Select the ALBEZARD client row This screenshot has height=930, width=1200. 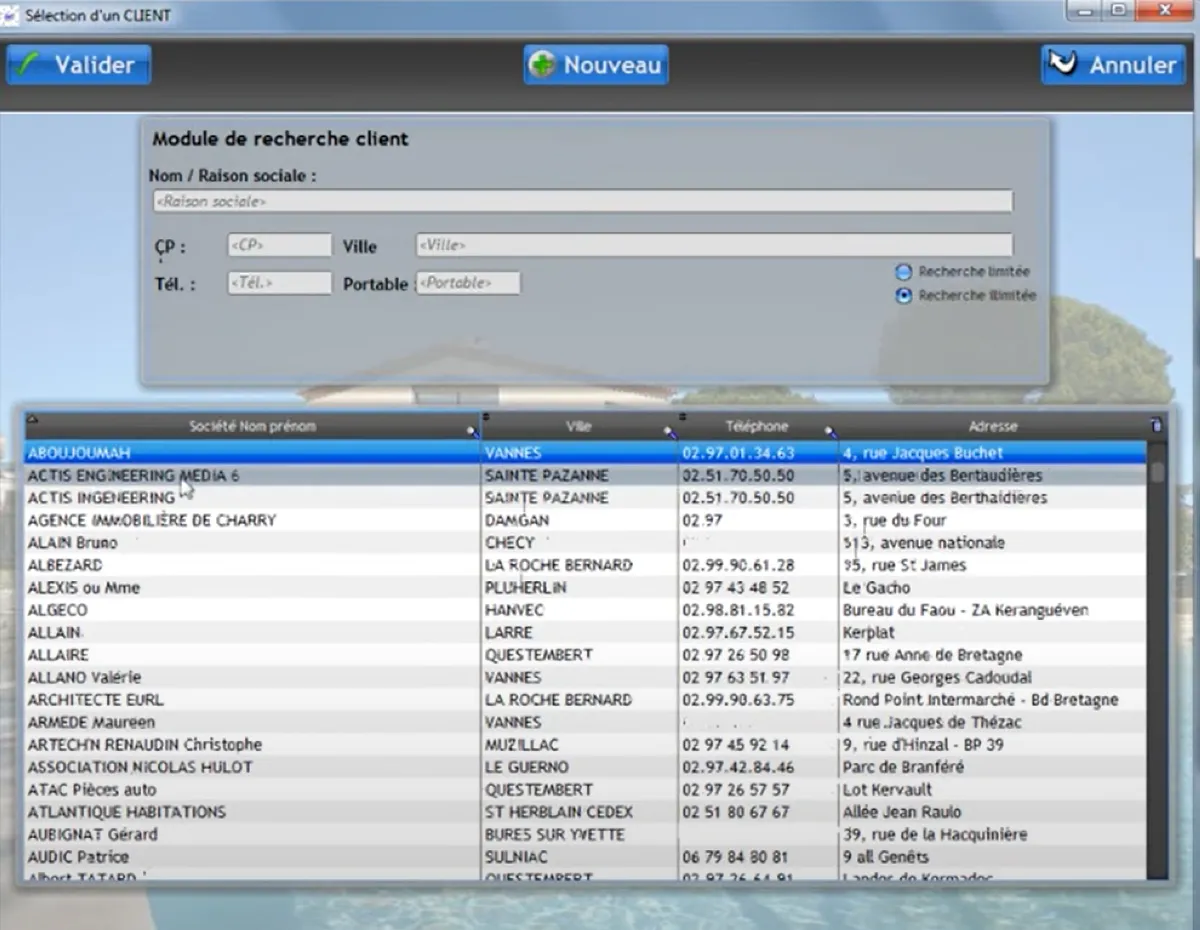point(585,565)
